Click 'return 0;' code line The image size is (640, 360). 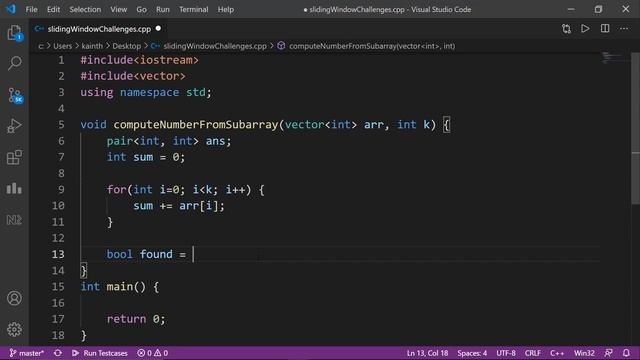pos(136,319)
